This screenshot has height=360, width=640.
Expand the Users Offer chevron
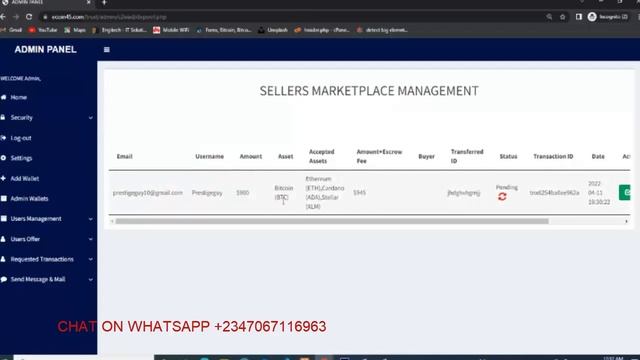coord(91,239)
